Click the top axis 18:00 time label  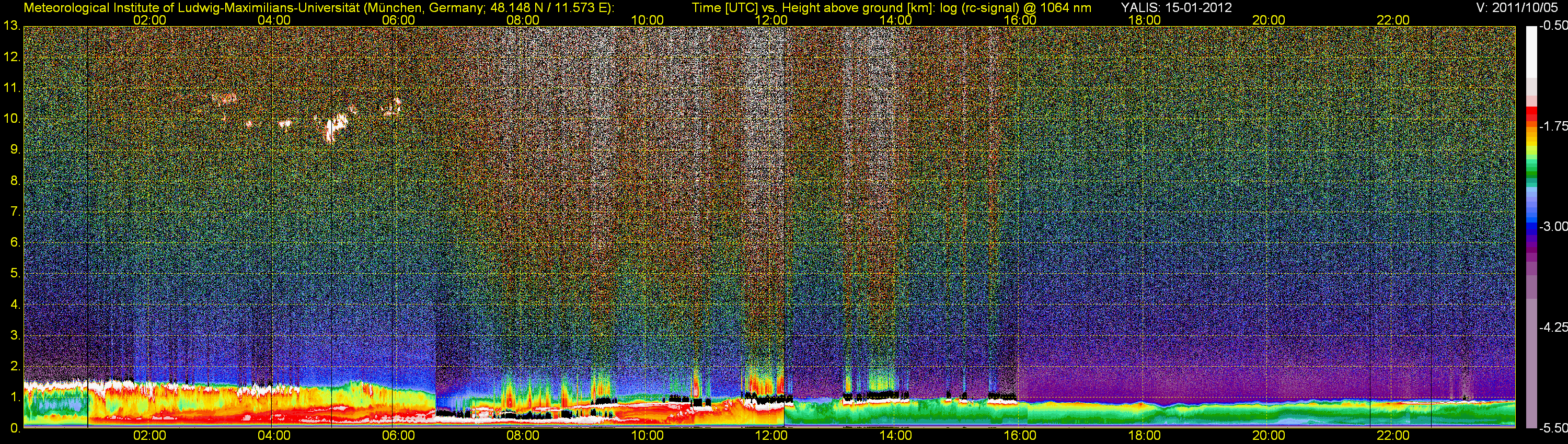coord(1144,20)
